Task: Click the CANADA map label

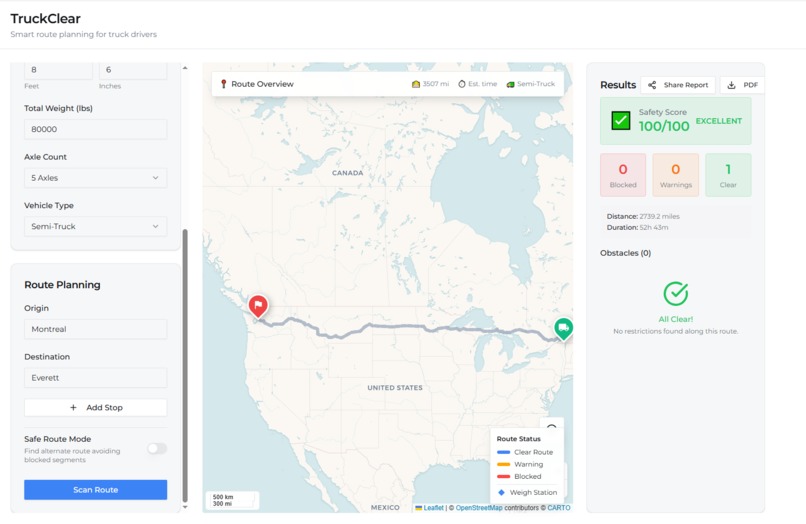Action: coord(347,173)
